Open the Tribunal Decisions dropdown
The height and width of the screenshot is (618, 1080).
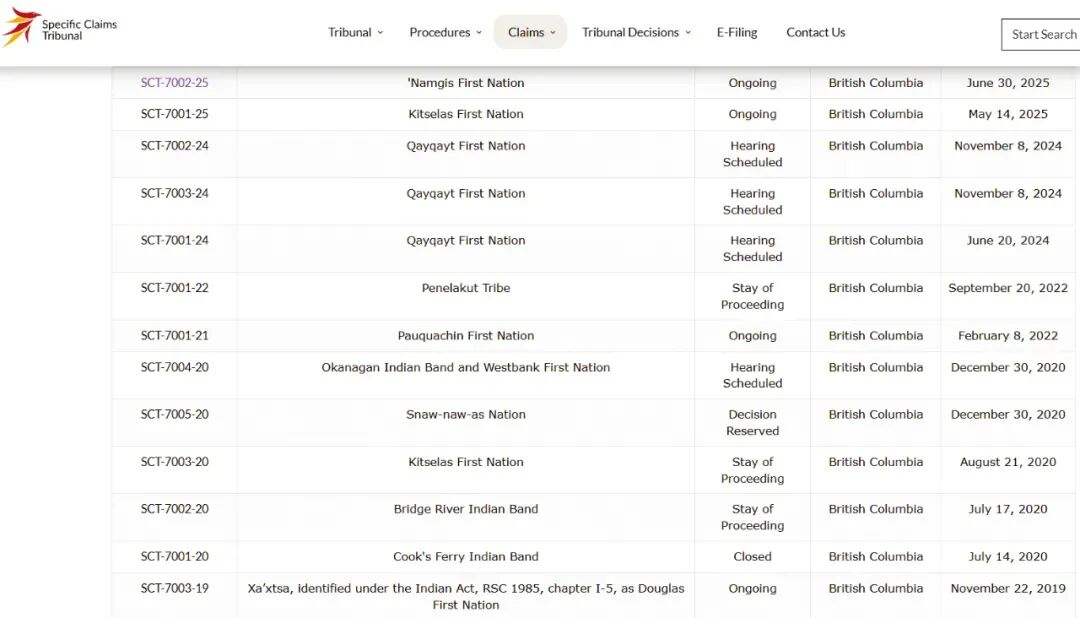point(636,32)
